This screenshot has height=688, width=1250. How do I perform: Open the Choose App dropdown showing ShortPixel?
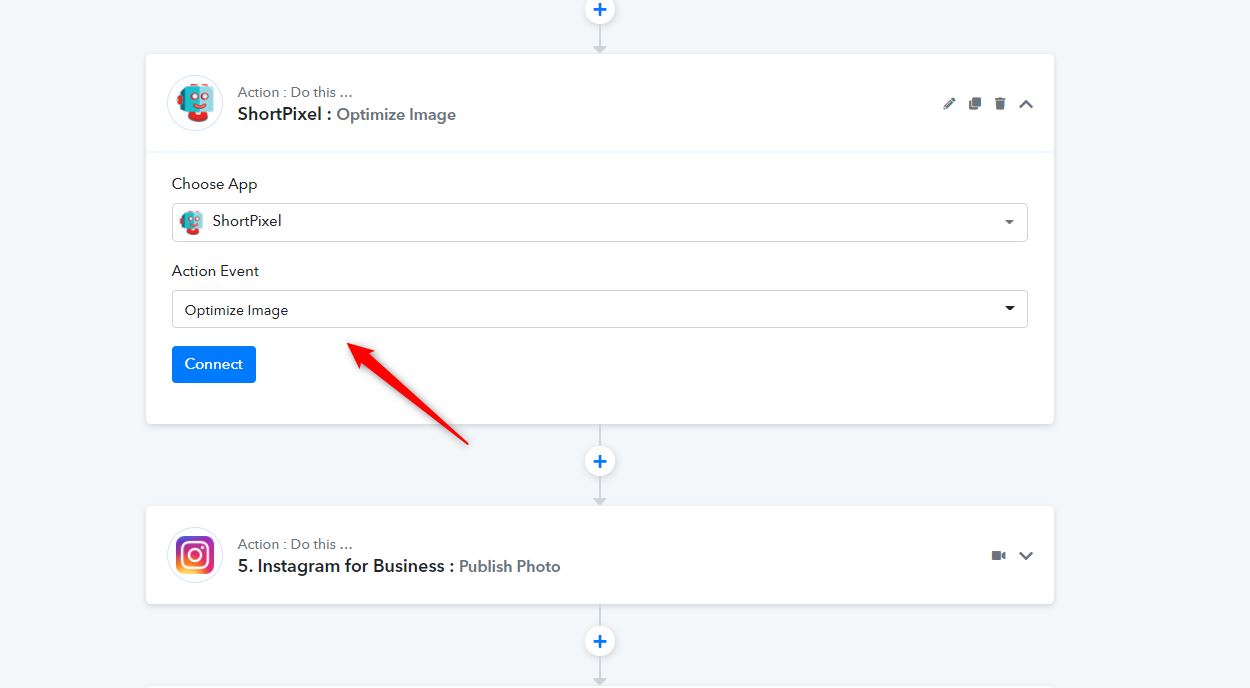coord(600,222)
